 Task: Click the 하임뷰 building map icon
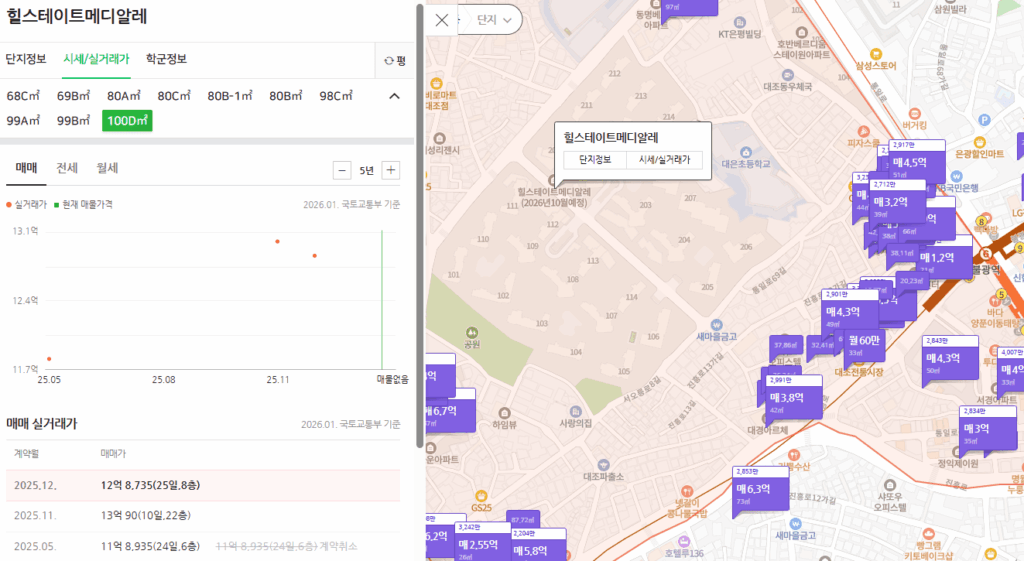[504, 413]
